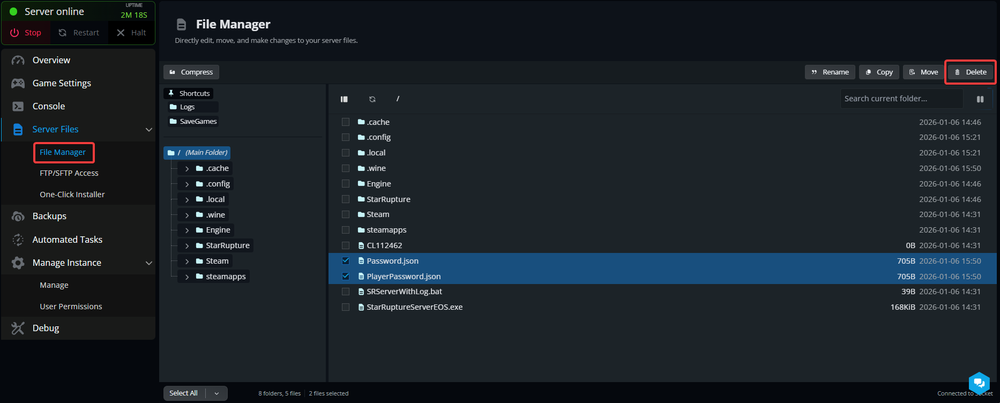Rename the selected files
The width and height of the screenshot is (1000, 403).
tap(830, 72)
